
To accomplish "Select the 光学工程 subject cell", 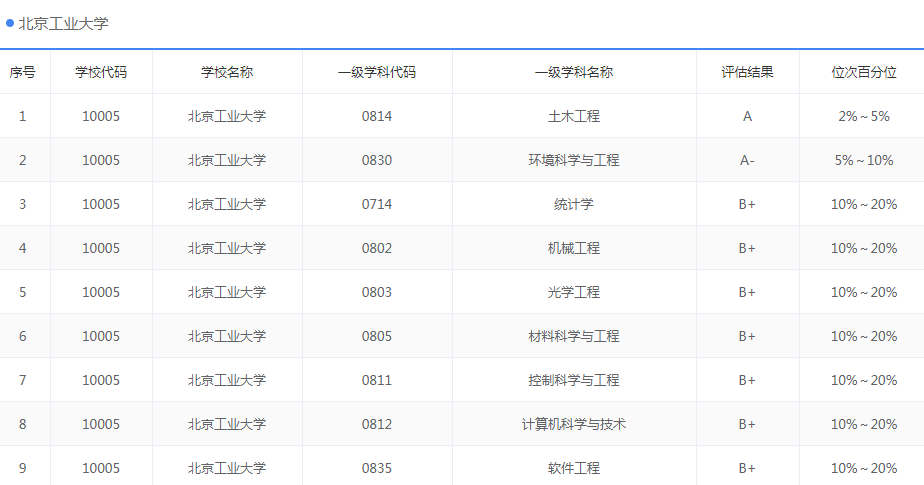I will point(574,292).
